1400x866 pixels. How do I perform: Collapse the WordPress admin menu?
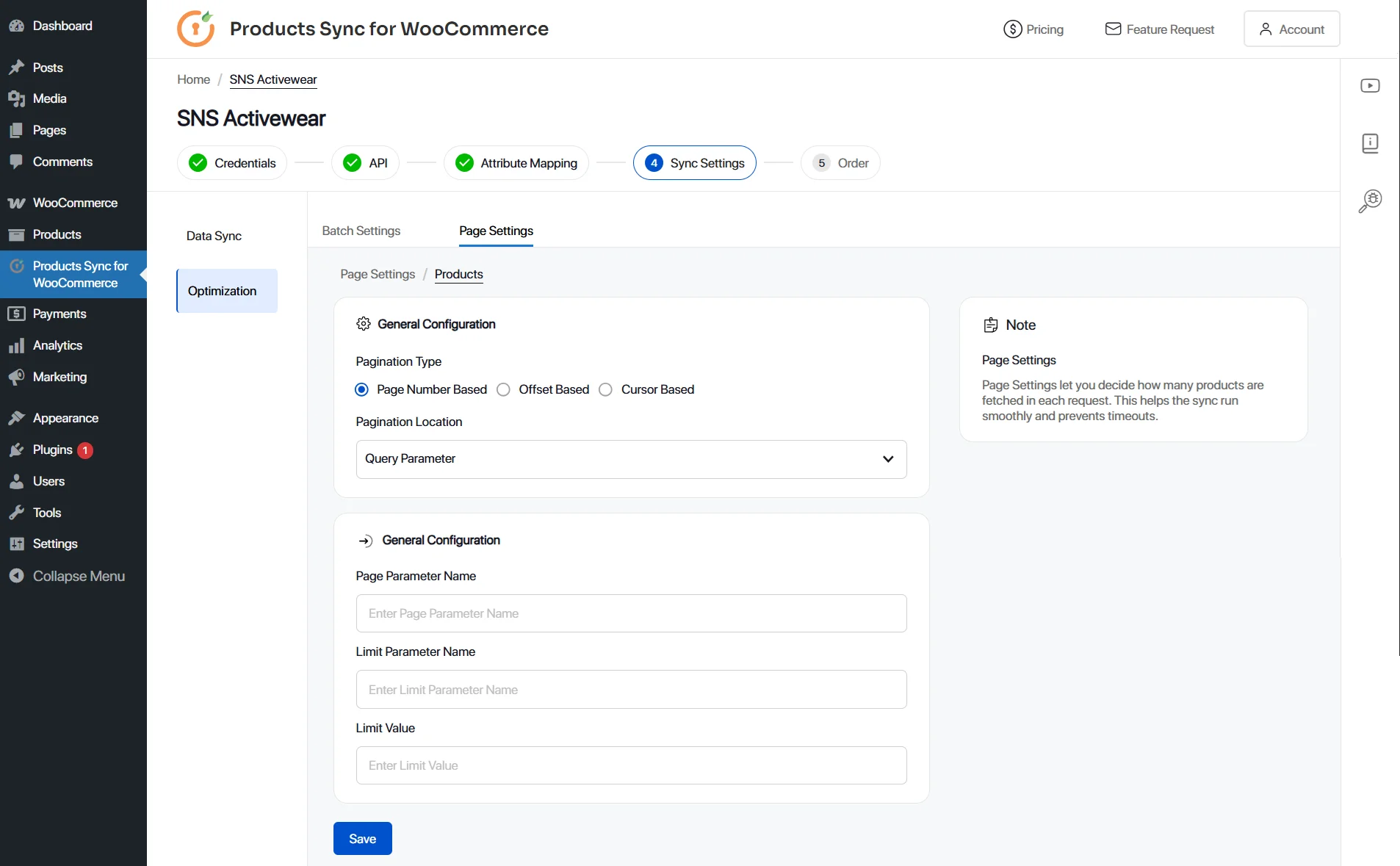68,576
